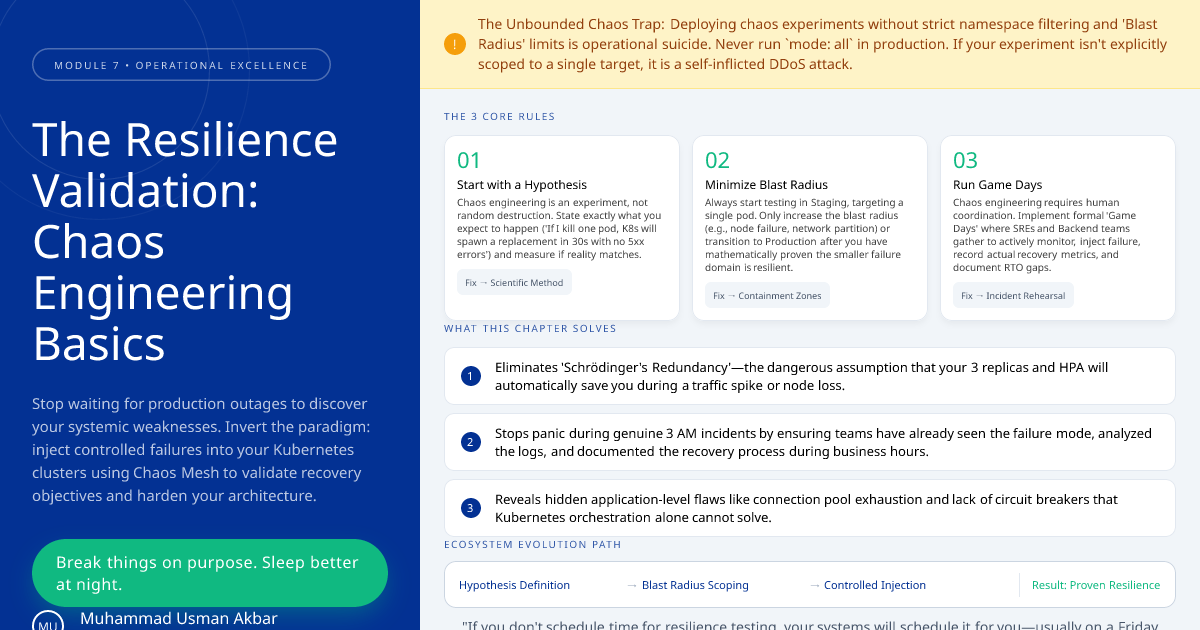The image size is (1200, 630).
Task: Click the Schrödinger's Redundancy list item
Action: click(810, 376)
